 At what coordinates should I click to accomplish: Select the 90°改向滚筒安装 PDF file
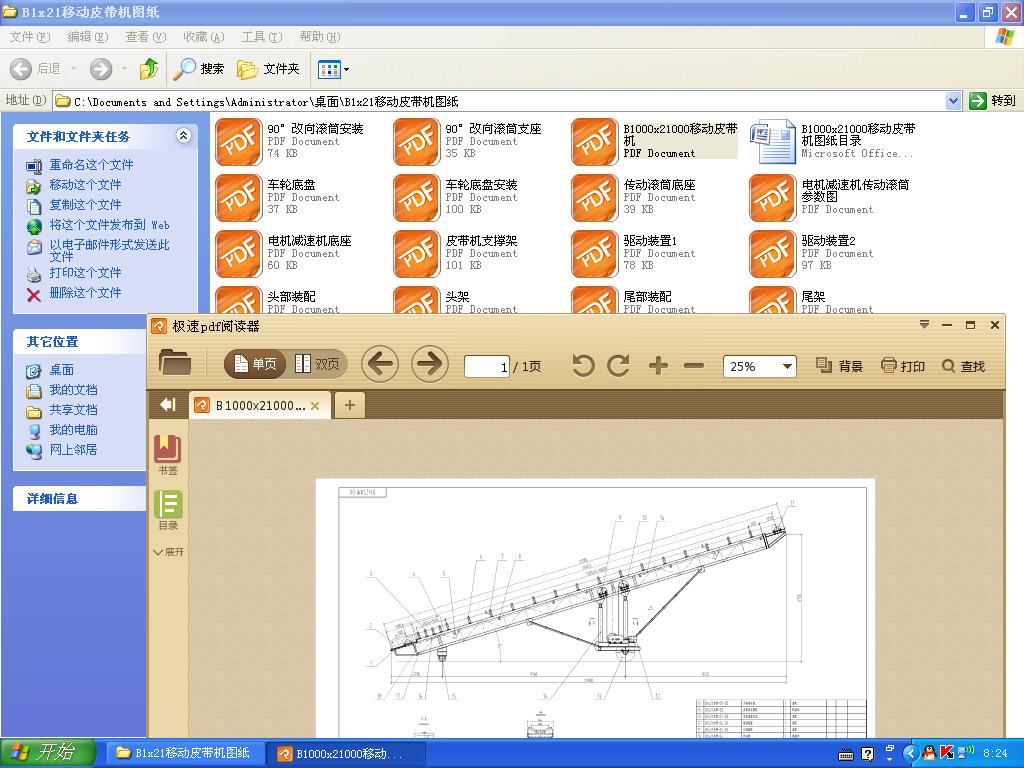pos(291,141)
